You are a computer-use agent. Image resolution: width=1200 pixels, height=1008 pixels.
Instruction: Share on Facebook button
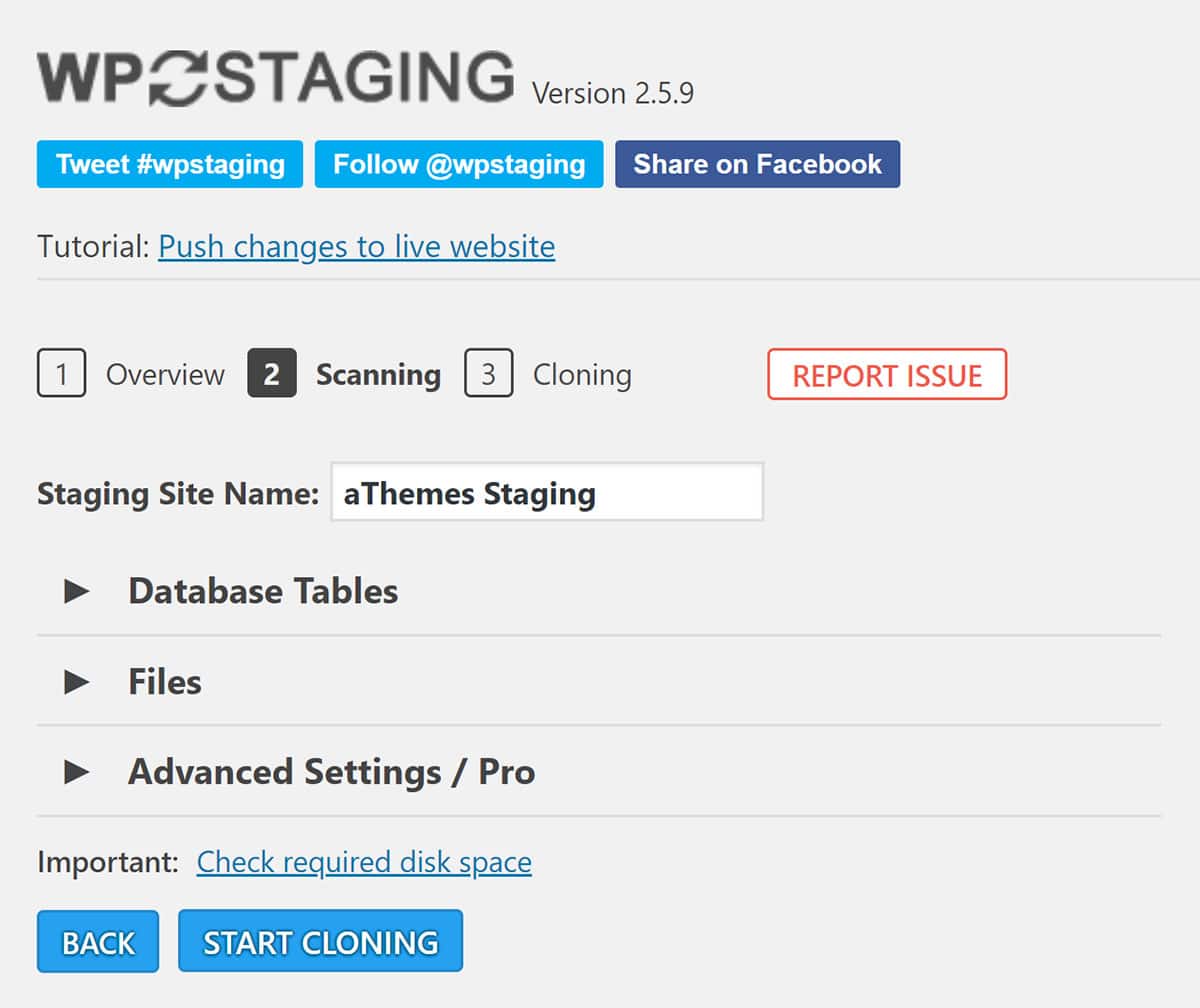pos(757,164)
